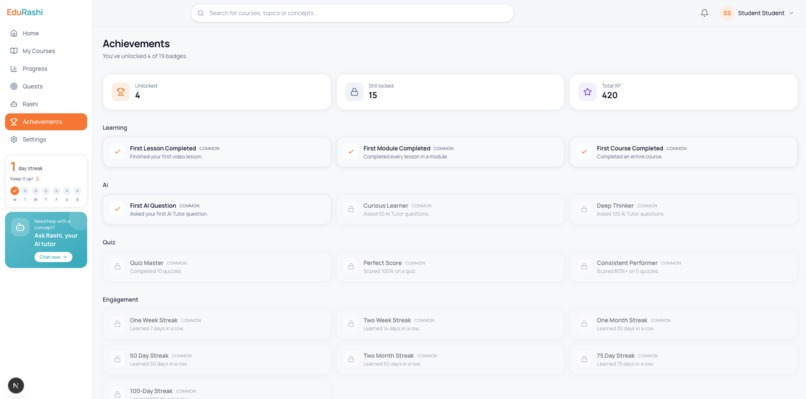Open Home in the sidebar
This screenshot has height=399, width=806.
(x=46, y=33)
